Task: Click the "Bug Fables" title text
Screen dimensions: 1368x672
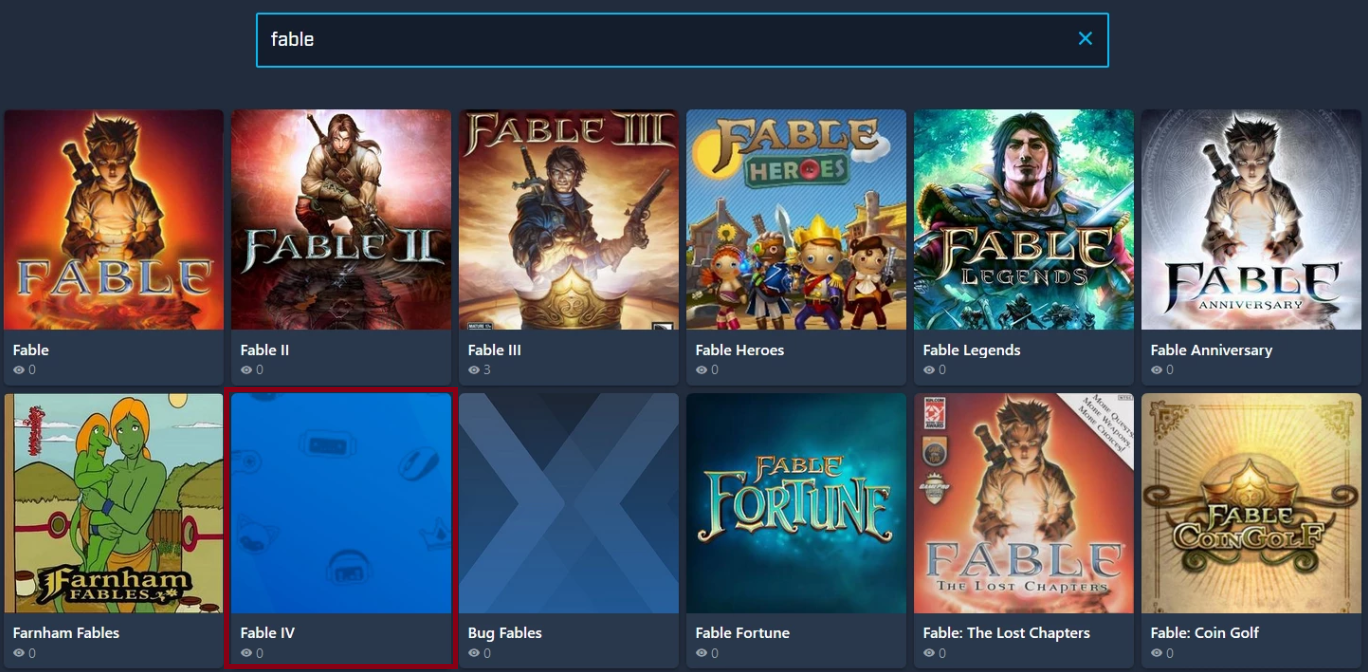Action: point(505,633)
